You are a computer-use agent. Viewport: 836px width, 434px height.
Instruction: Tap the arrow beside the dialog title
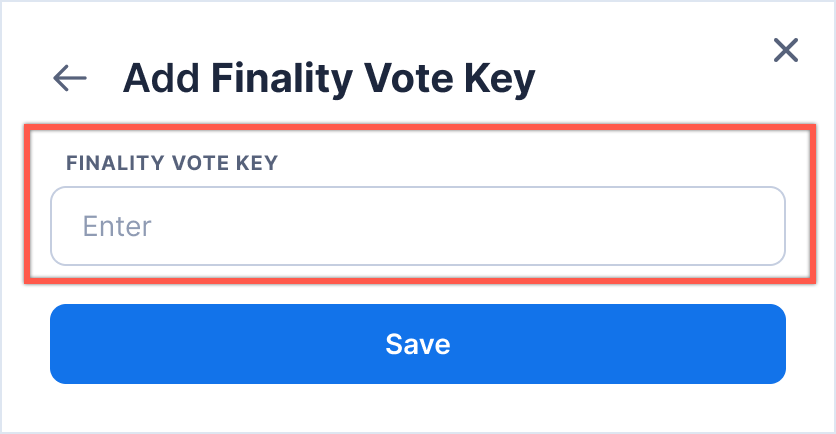70,78
